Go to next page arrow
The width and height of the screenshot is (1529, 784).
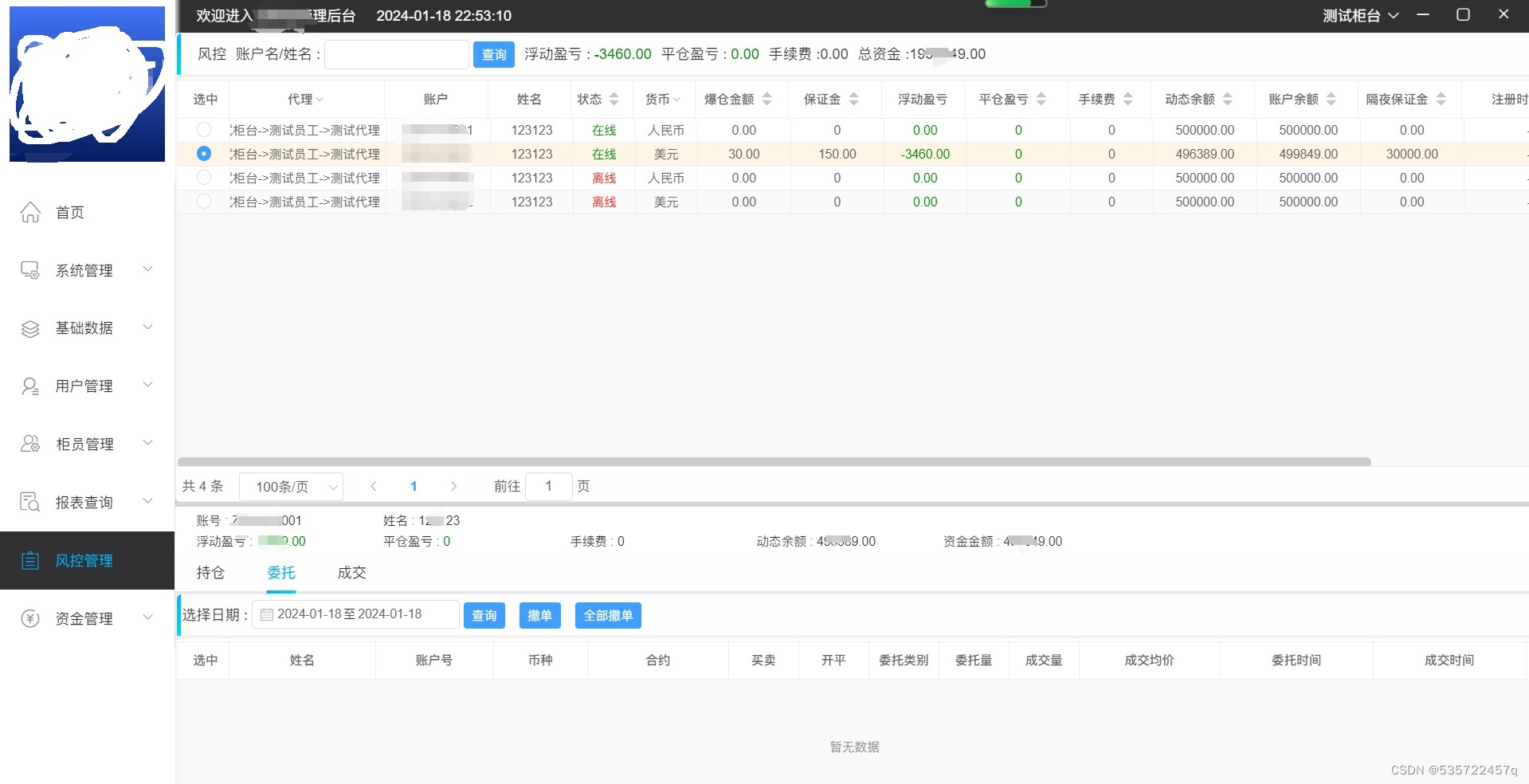[x=453, y=486]
